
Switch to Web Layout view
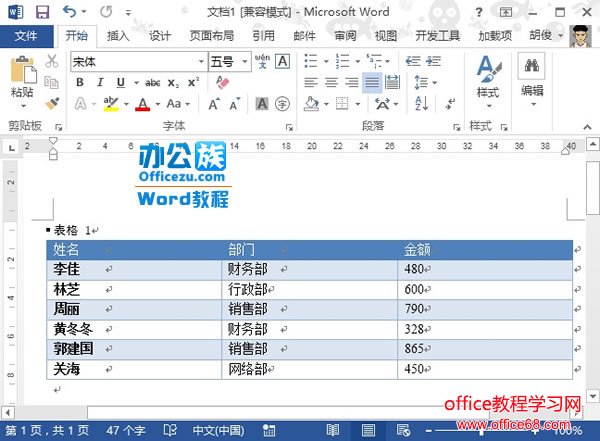(403, 430)
